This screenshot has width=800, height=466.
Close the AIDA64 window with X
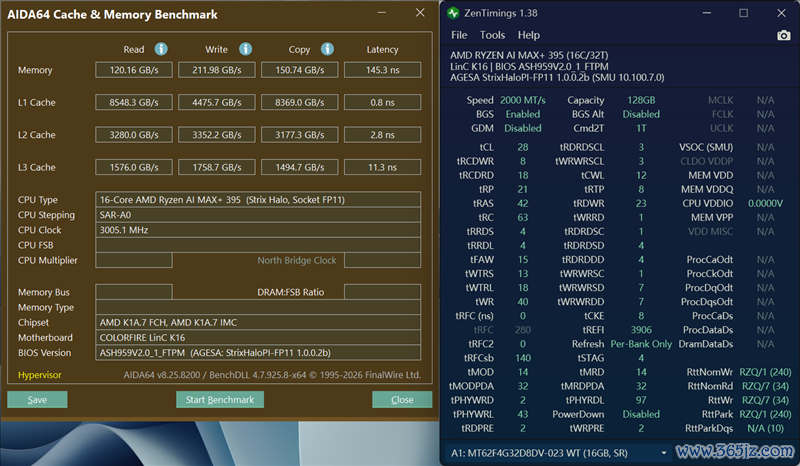(x=420, y=13)
